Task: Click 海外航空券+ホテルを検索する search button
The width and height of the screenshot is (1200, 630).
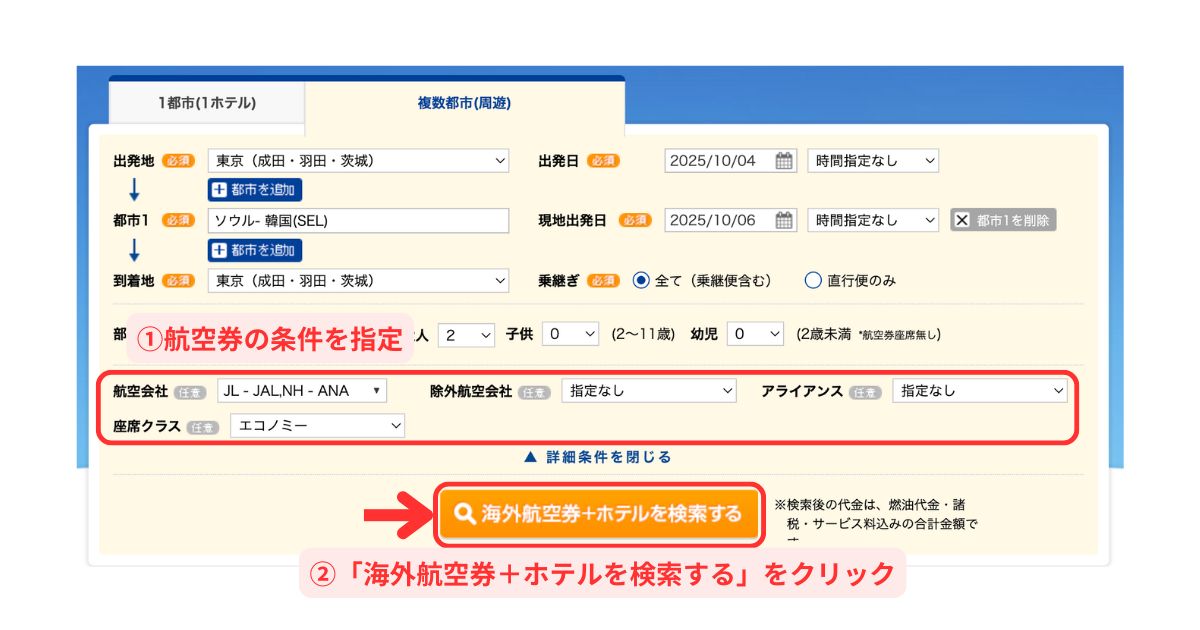Action: 599,514
